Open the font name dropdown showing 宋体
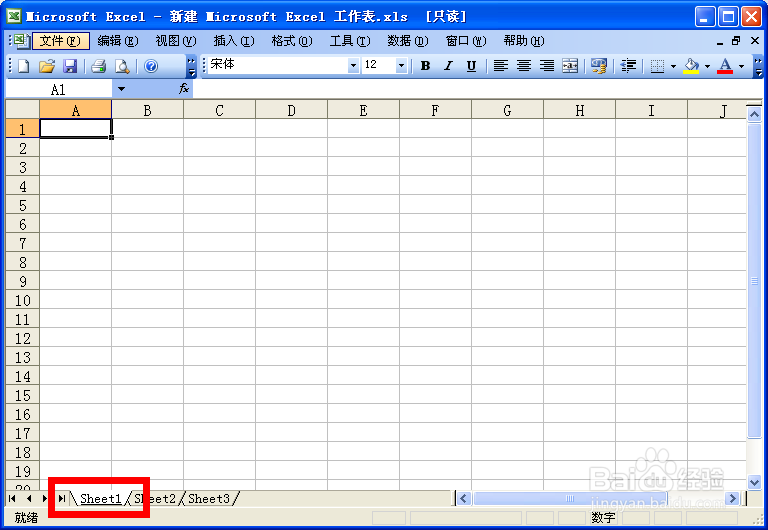 (353, 65)
